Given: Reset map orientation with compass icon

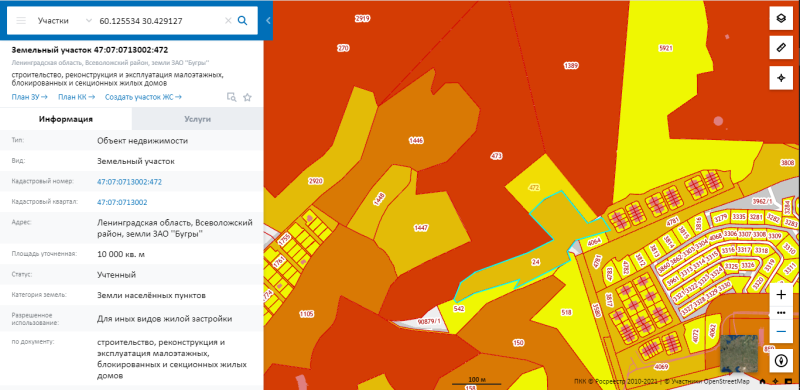Looking at the screenshot, I should coord(781,361).
